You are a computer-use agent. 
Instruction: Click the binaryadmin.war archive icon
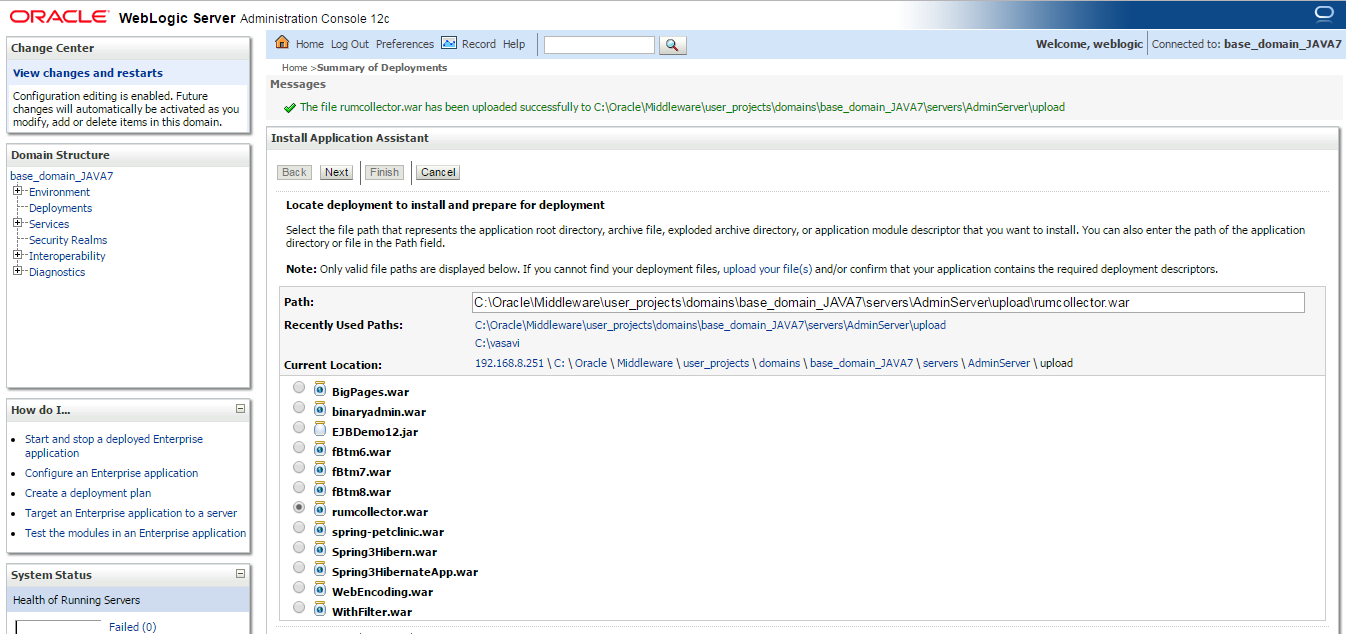point(320,410)
